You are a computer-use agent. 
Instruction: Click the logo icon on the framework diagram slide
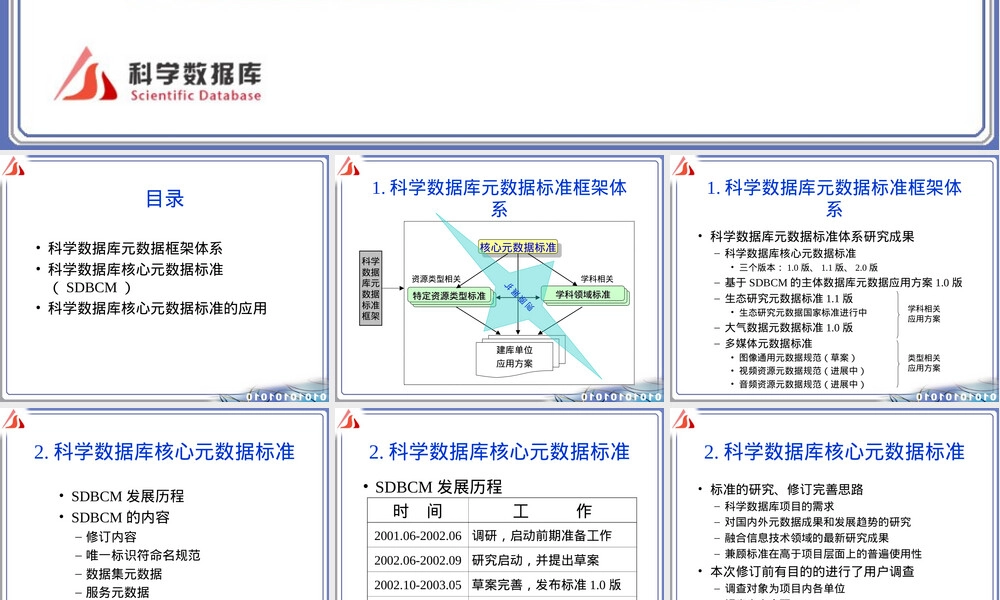(x=349, y=166)
